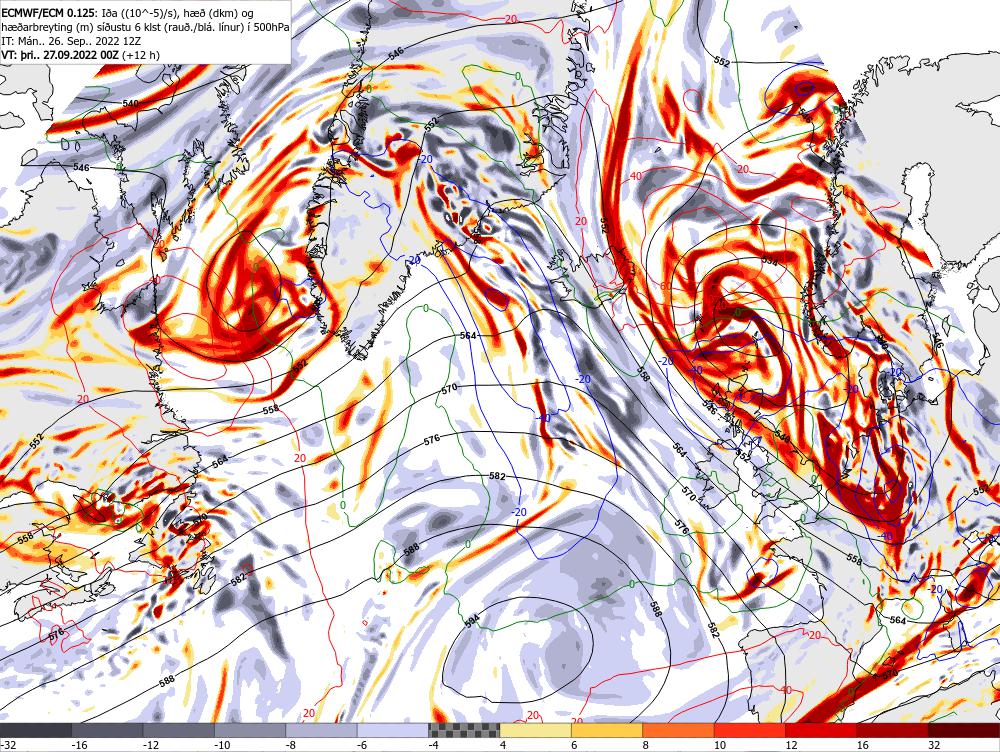The image size is (1000, 752).
Task: Click the "16" legend value
Action: pyautogui.click(x=863, y=745)
